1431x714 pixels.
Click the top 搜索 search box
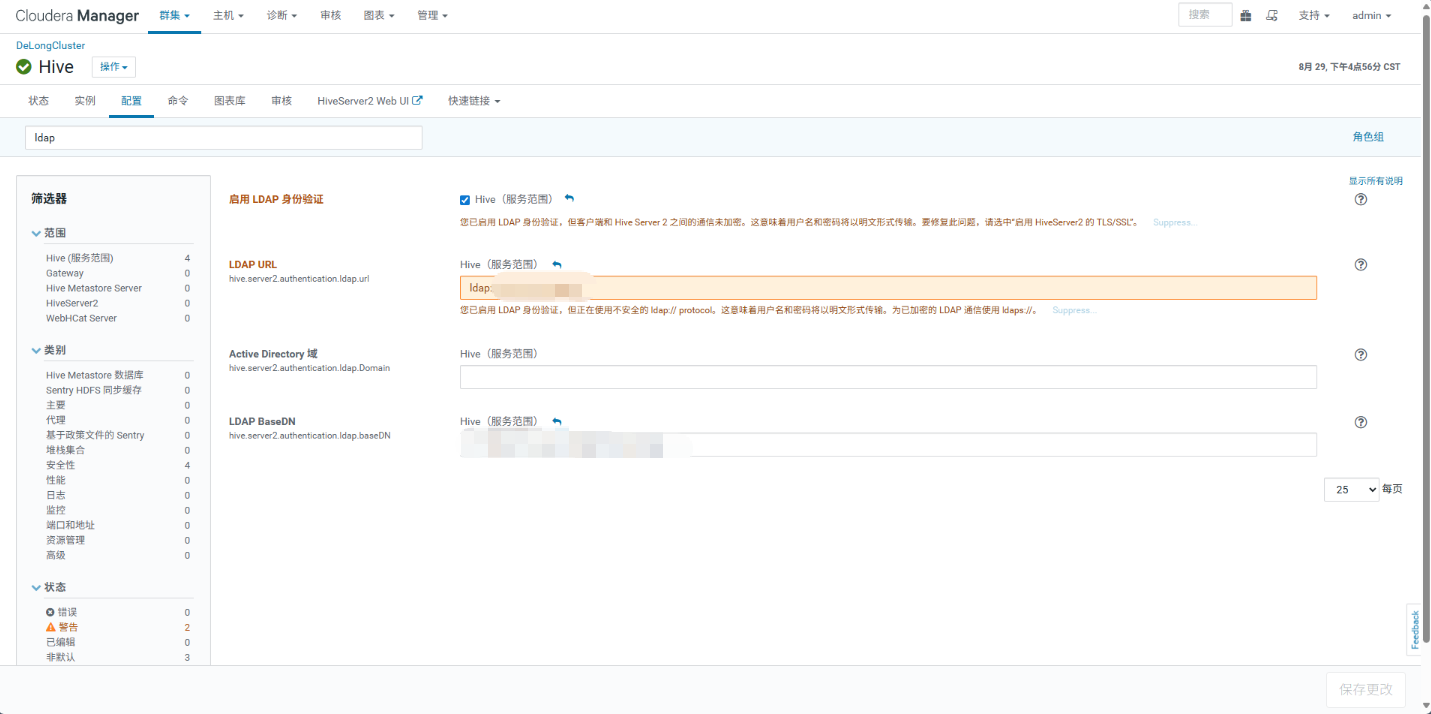click(x=1205, y=15)
